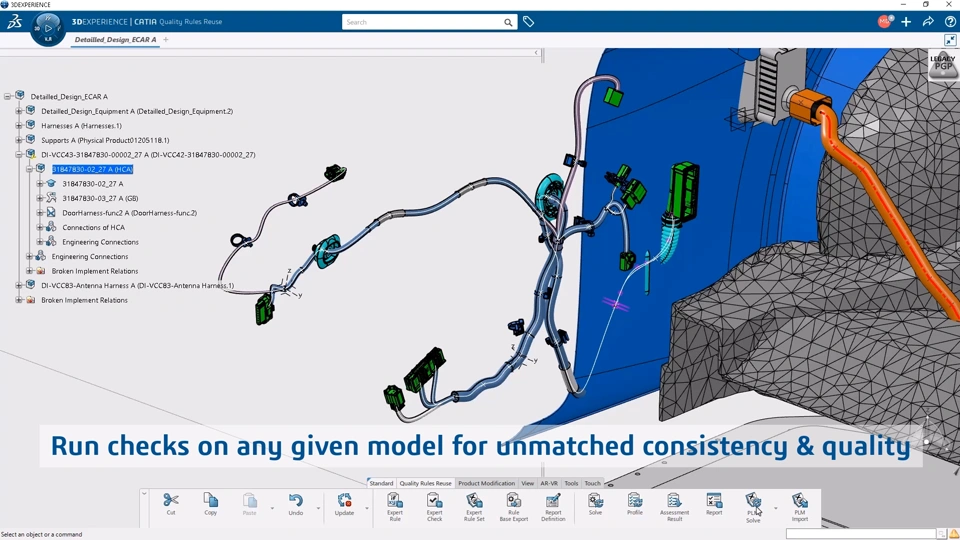Expand DoorHarness-func2 A node
Viewport: 960px width, 540px height.
[40, 212]
